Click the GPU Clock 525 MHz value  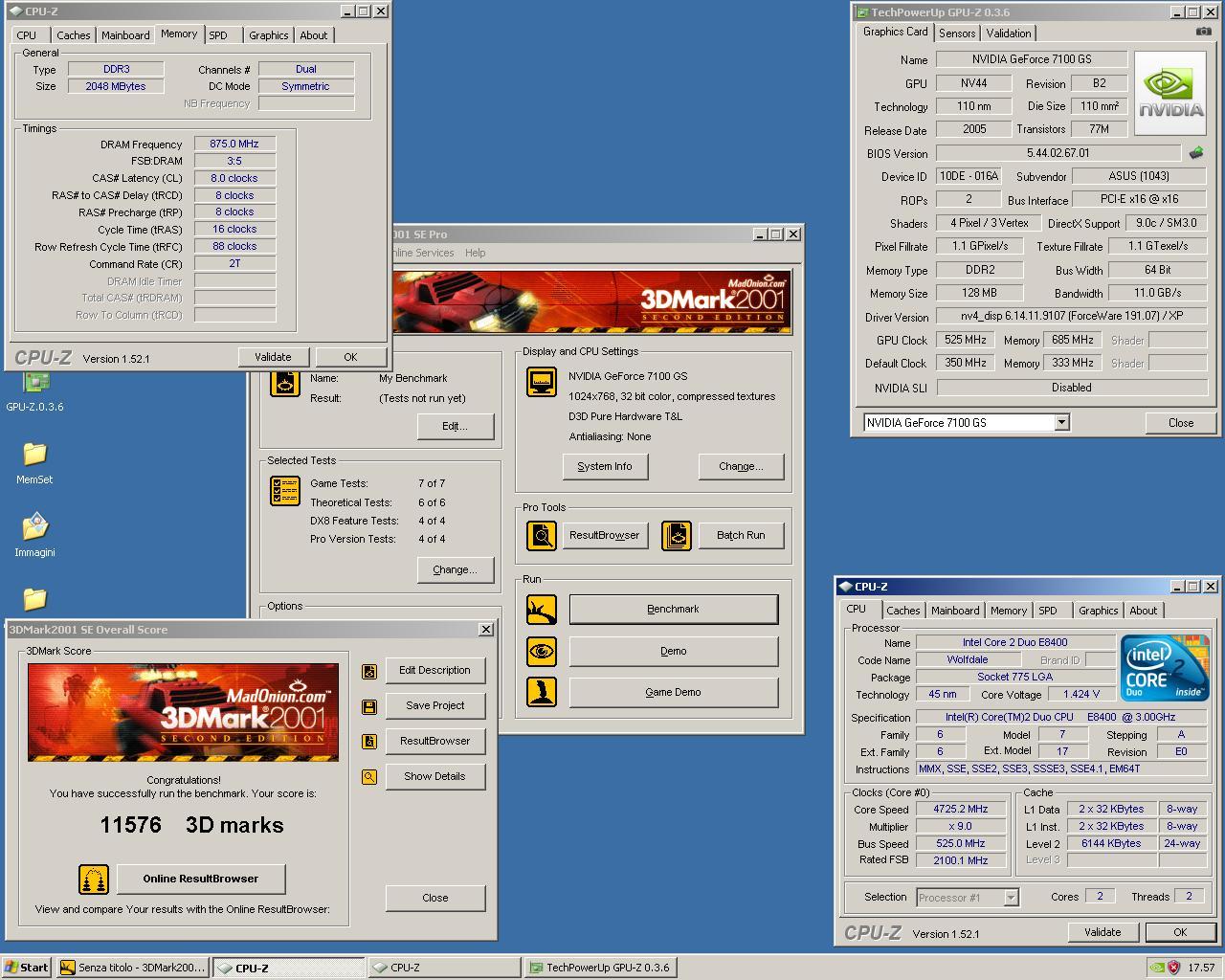[965, 341]
